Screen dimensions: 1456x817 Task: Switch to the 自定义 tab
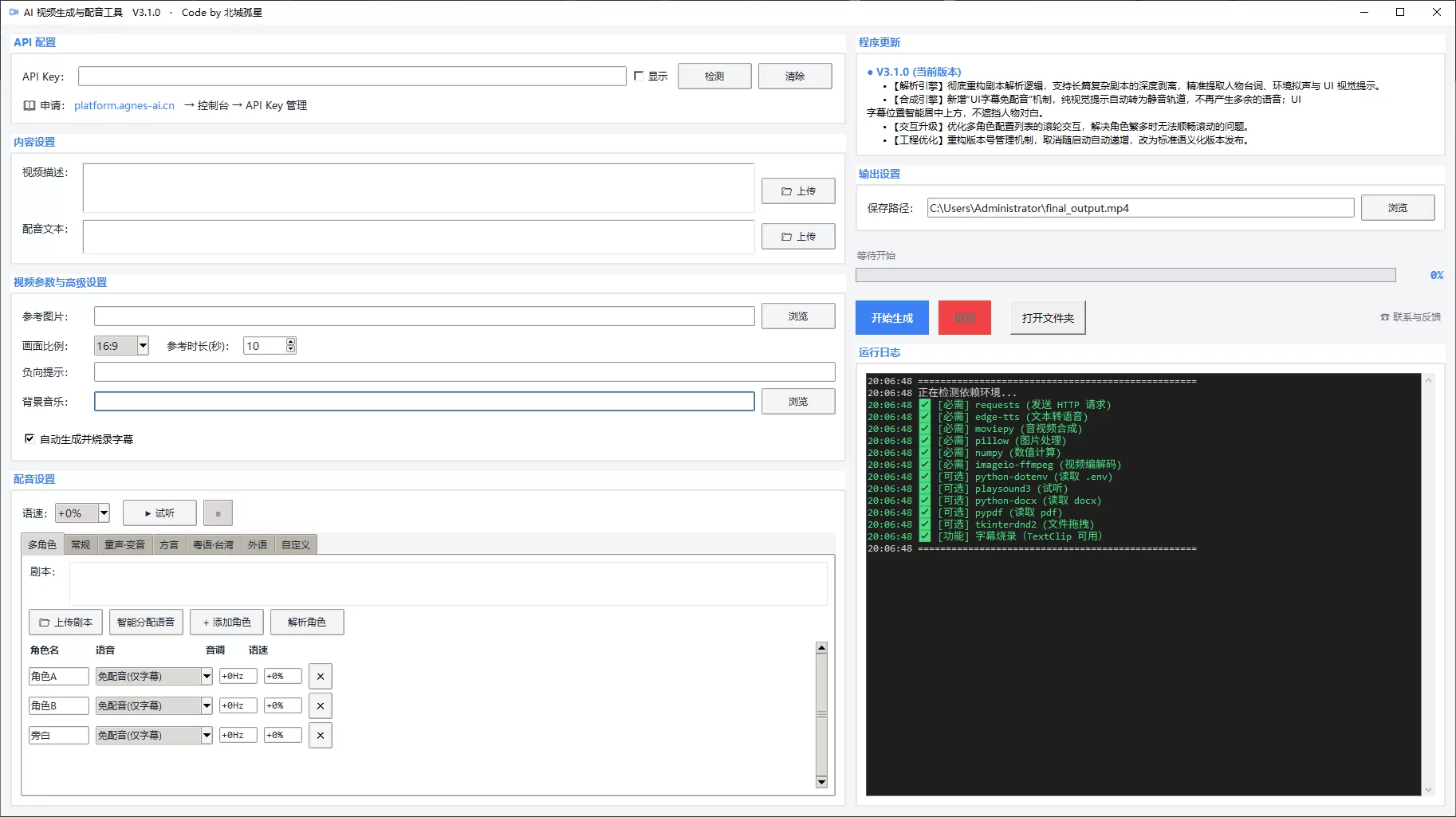pos(296,545)
